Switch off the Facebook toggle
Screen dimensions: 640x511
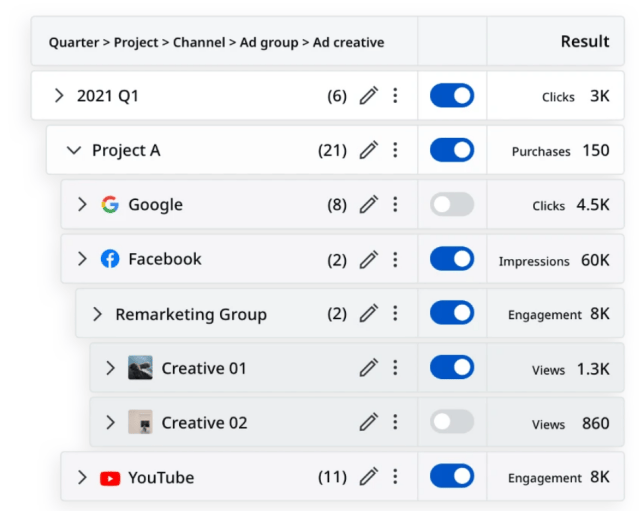[x=452, y=259]
